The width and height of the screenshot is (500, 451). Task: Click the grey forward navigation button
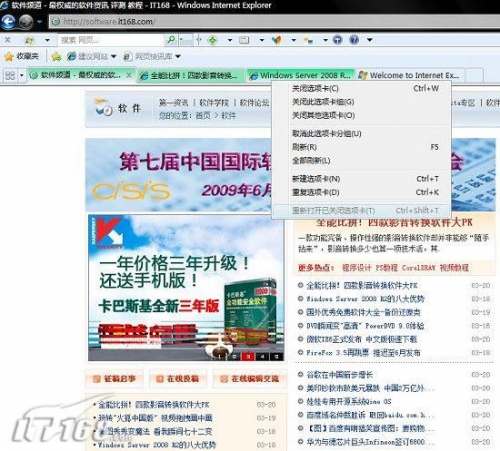(x=26, y=22)
